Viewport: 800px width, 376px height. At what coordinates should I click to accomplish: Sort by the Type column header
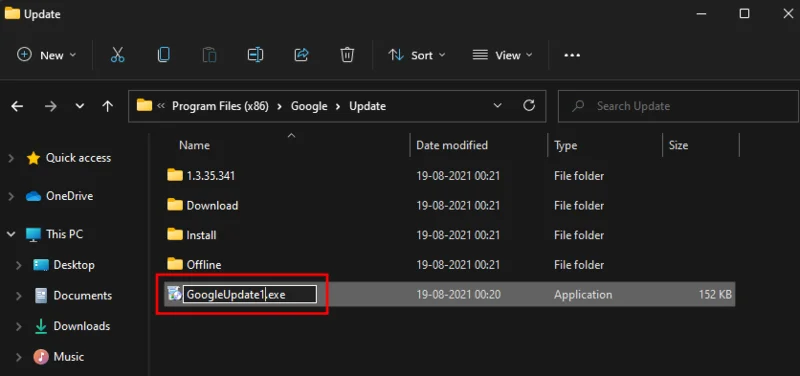pos(565,145)
